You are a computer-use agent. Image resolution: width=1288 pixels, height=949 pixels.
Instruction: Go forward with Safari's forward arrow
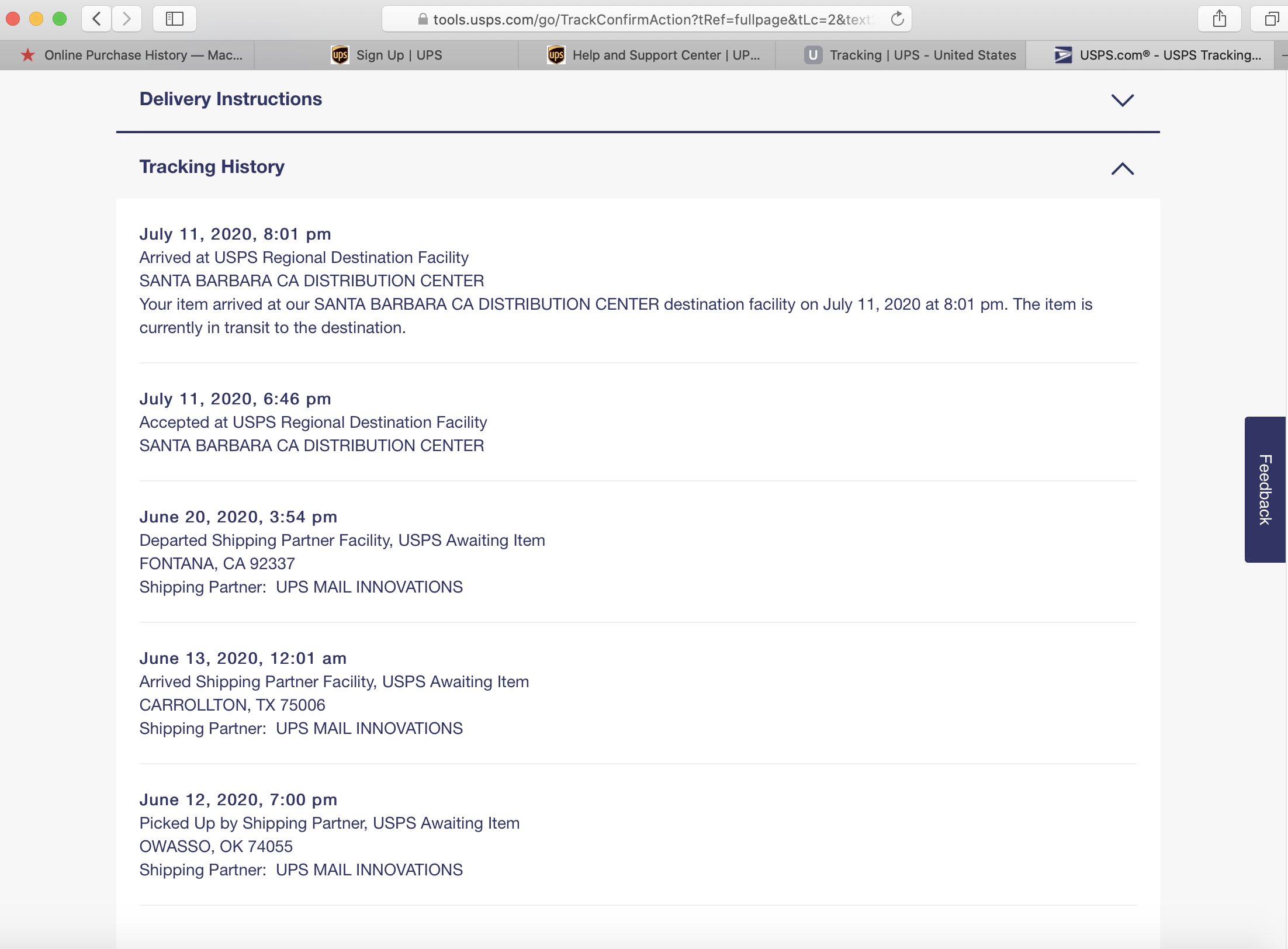point(127,19)
